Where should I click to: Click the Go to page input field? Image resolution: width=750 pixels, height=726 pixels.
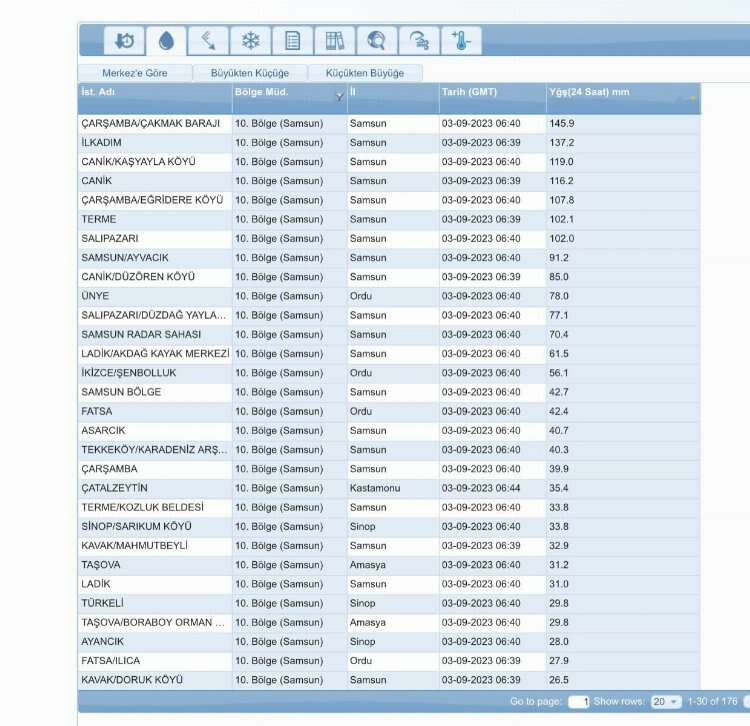click(579, 702)
